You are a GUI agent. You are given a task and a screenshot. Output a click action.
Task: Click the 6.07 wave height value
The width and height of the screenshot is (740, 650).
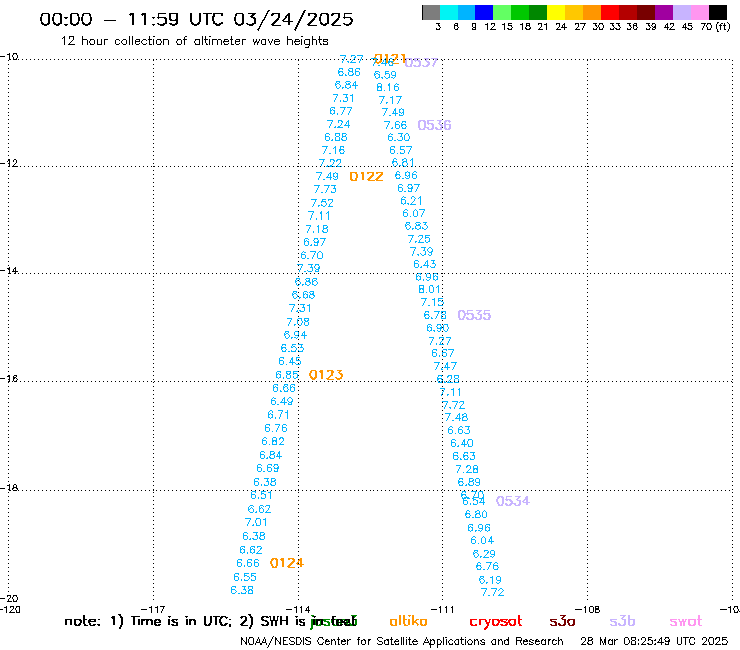414,213
